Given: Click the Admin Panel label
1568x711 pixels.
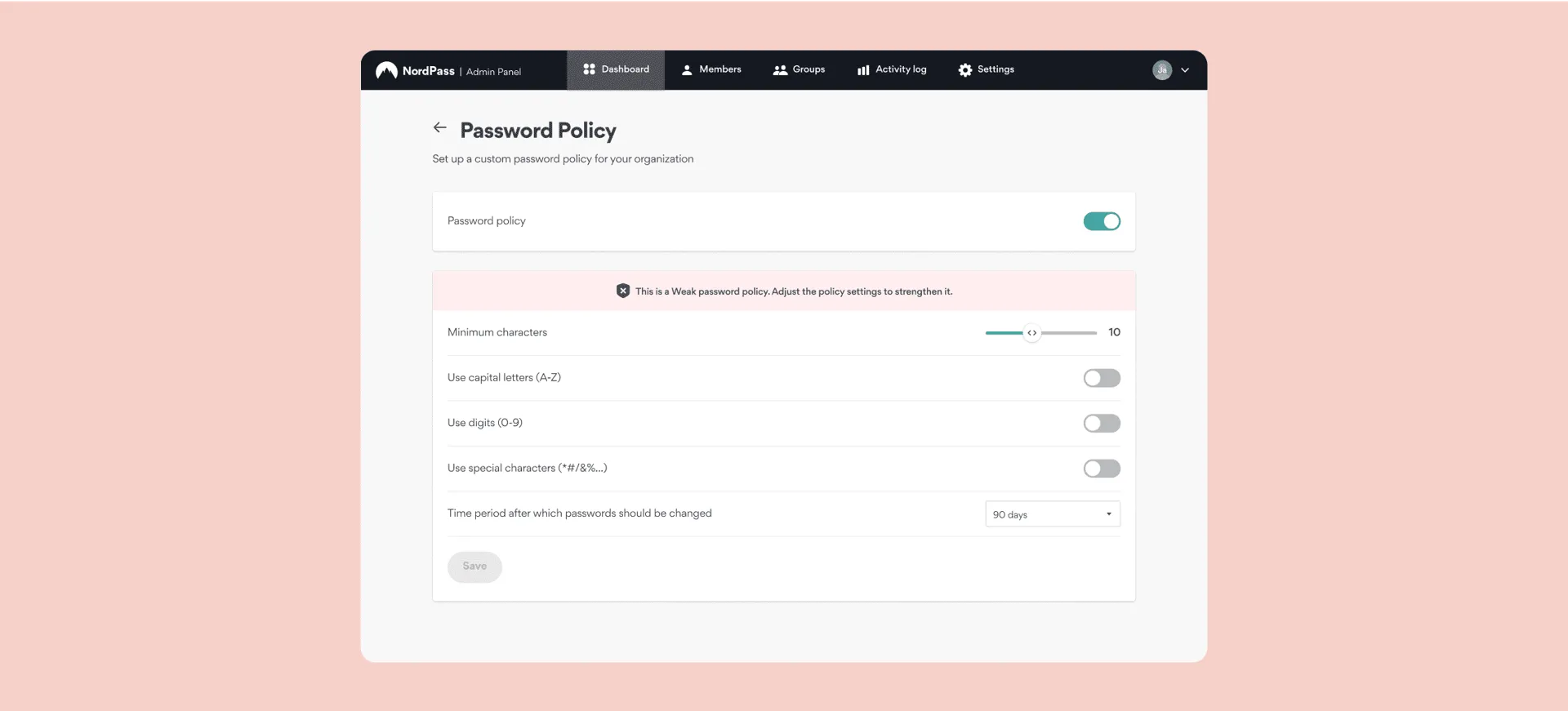Looking at the screenshot, I should pos(493,72).
